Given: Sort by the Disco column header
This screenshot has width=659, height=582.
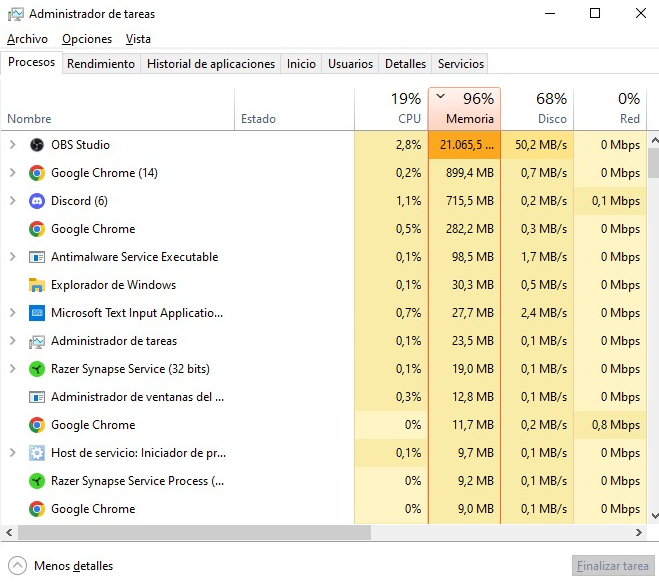Looking at the screenshot, I should (x=537, y=109).
